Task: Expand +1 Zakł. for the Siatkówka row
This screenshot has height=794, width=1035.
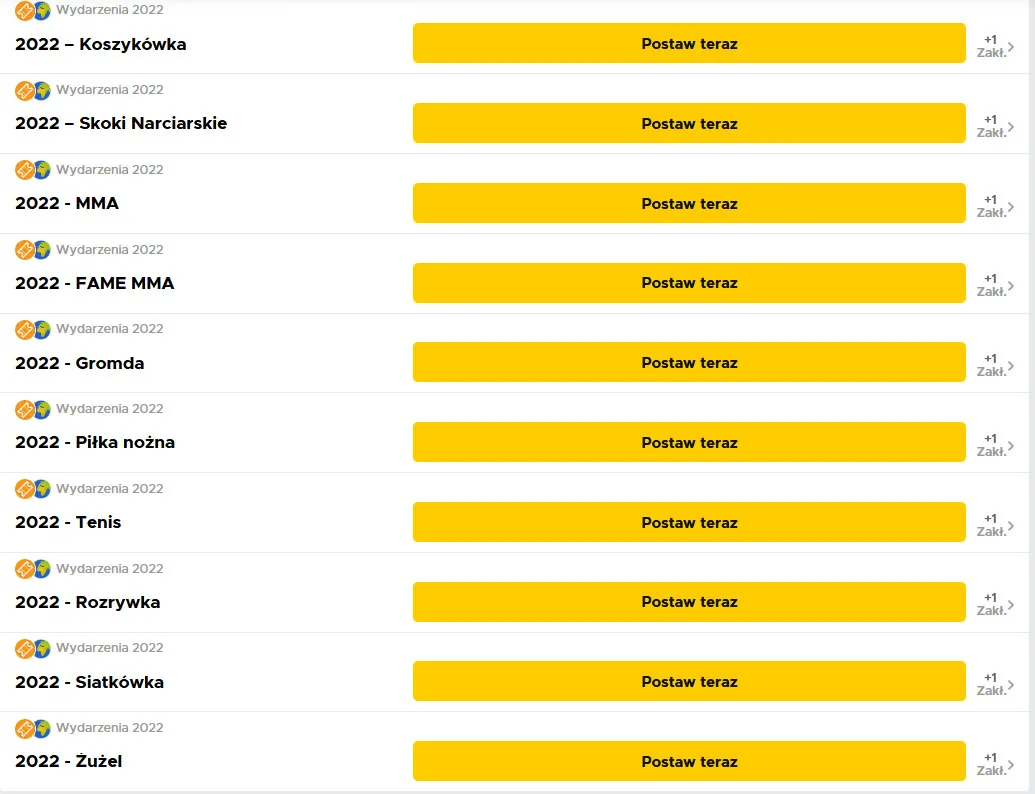Action: pyautogui.click(x=995, y=684)
